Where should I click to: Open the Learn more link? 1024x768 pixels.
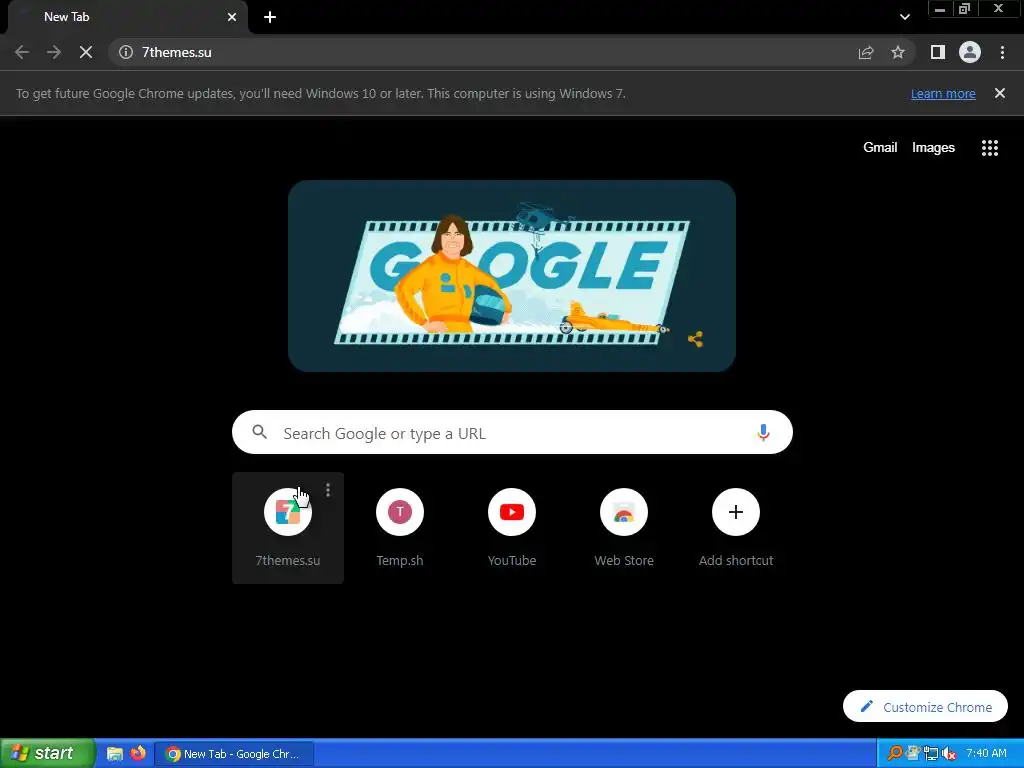pos(943,93)
